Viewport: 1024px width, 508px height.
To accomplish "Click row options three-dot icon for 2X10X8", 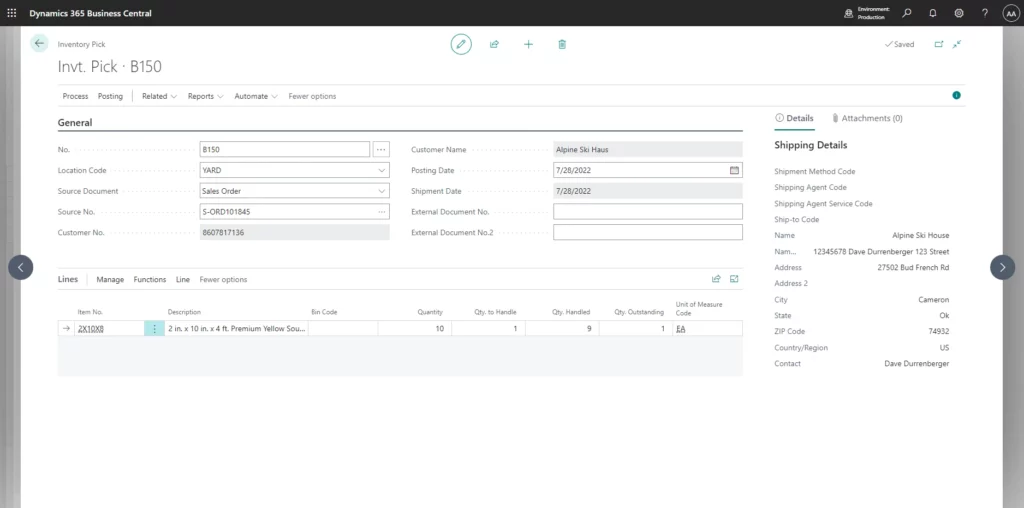I will (x=154, y=328).
